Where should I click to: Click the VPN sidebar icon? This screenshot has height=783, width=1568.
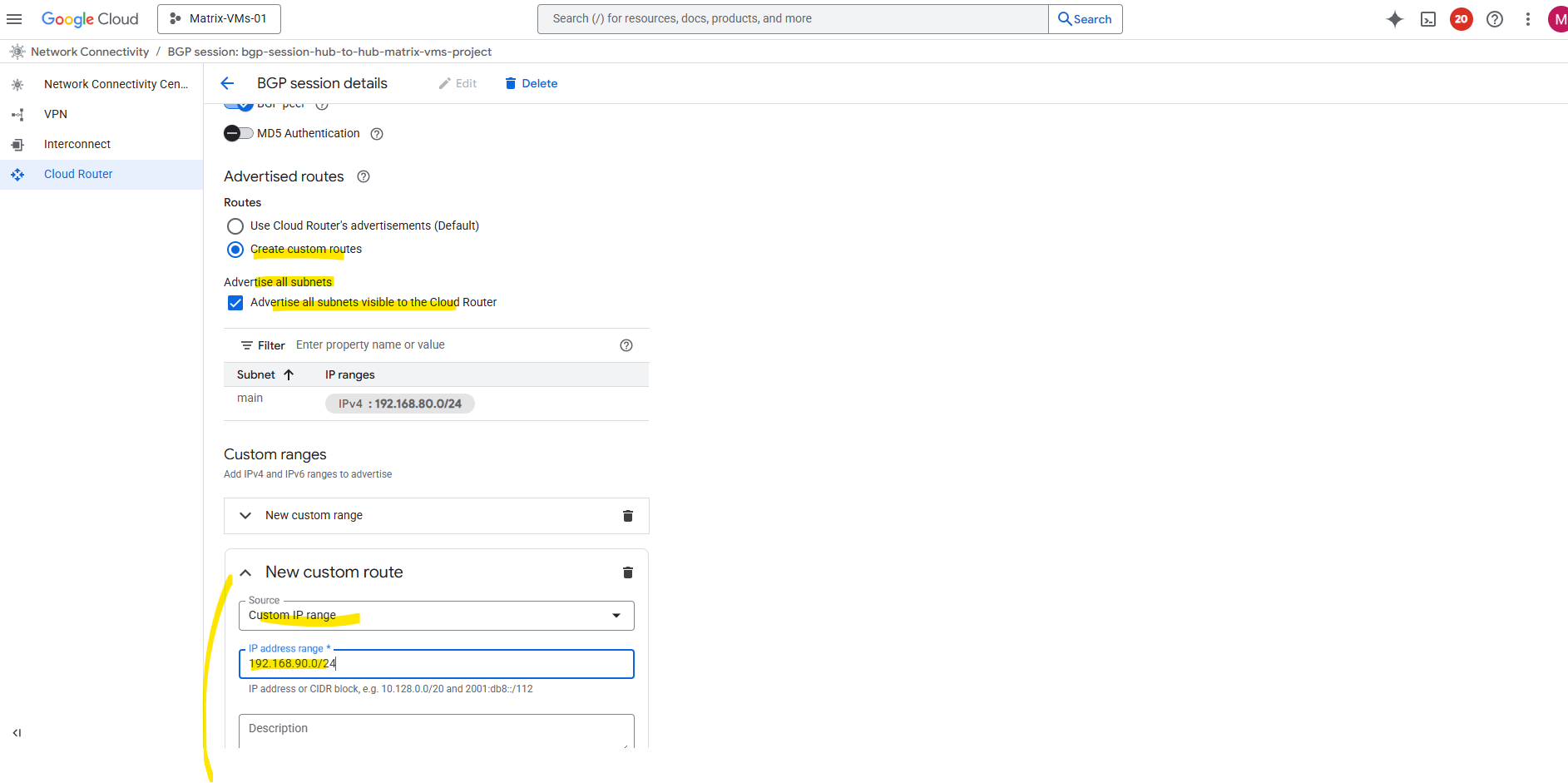coord(17,114)
